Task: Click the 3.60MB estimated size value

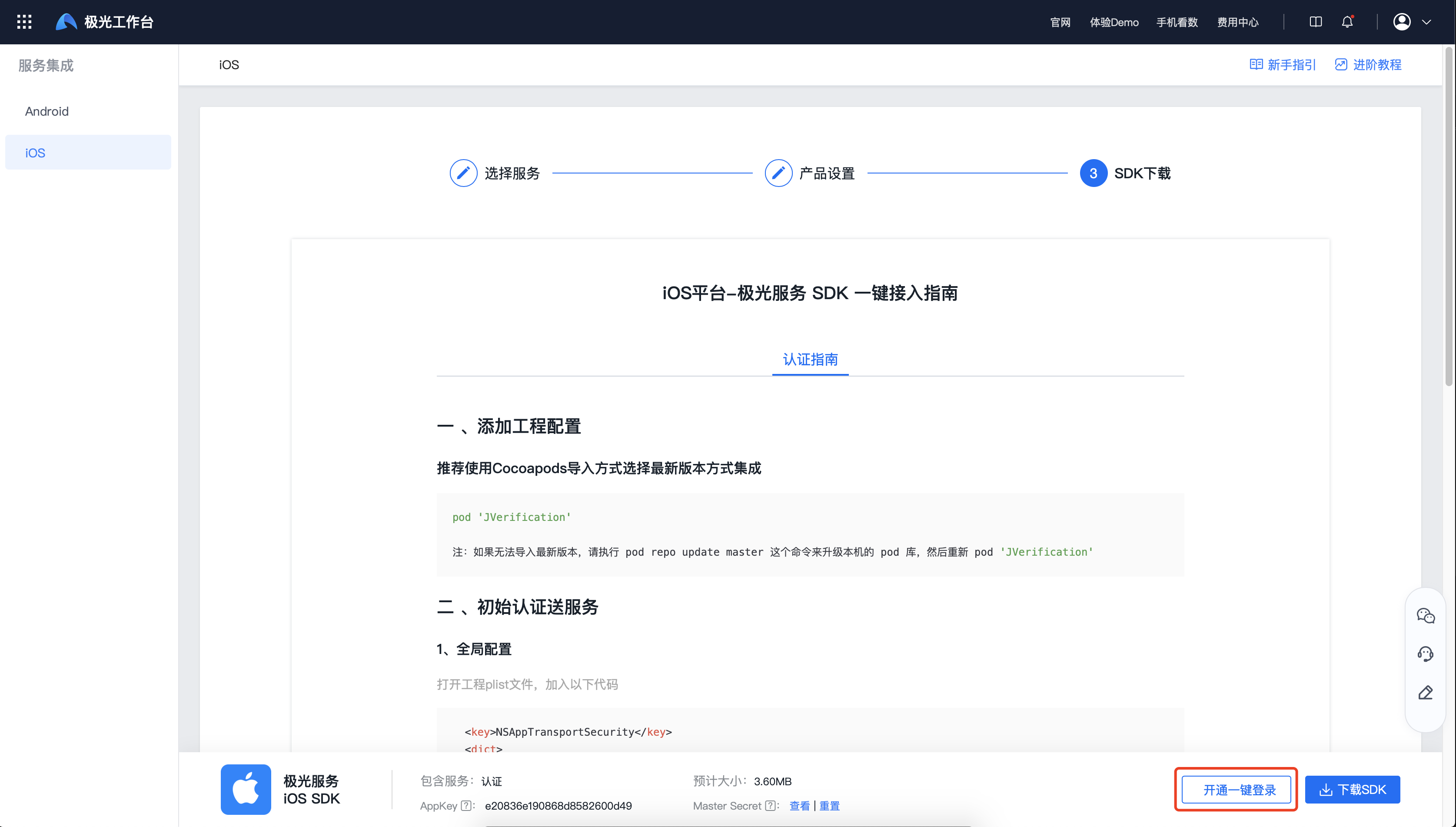Action: click(773, 781)
